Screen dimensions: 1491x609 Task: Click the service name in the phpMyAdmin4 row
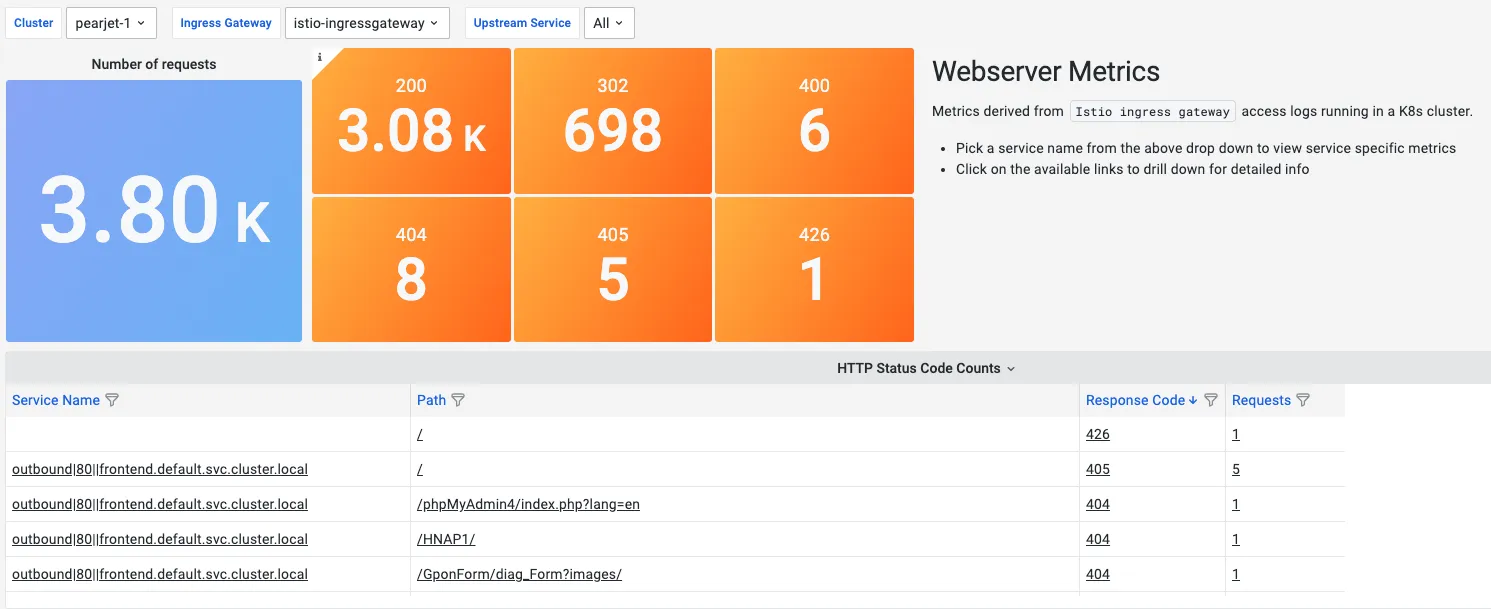pos(160,504)
